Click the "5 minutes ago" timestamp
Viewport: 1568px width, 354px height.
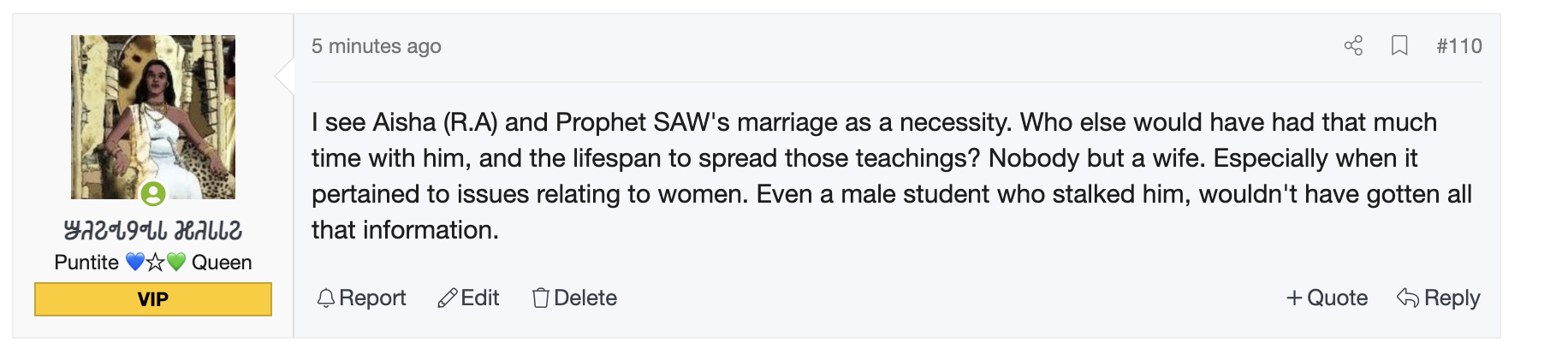[376, 46]
